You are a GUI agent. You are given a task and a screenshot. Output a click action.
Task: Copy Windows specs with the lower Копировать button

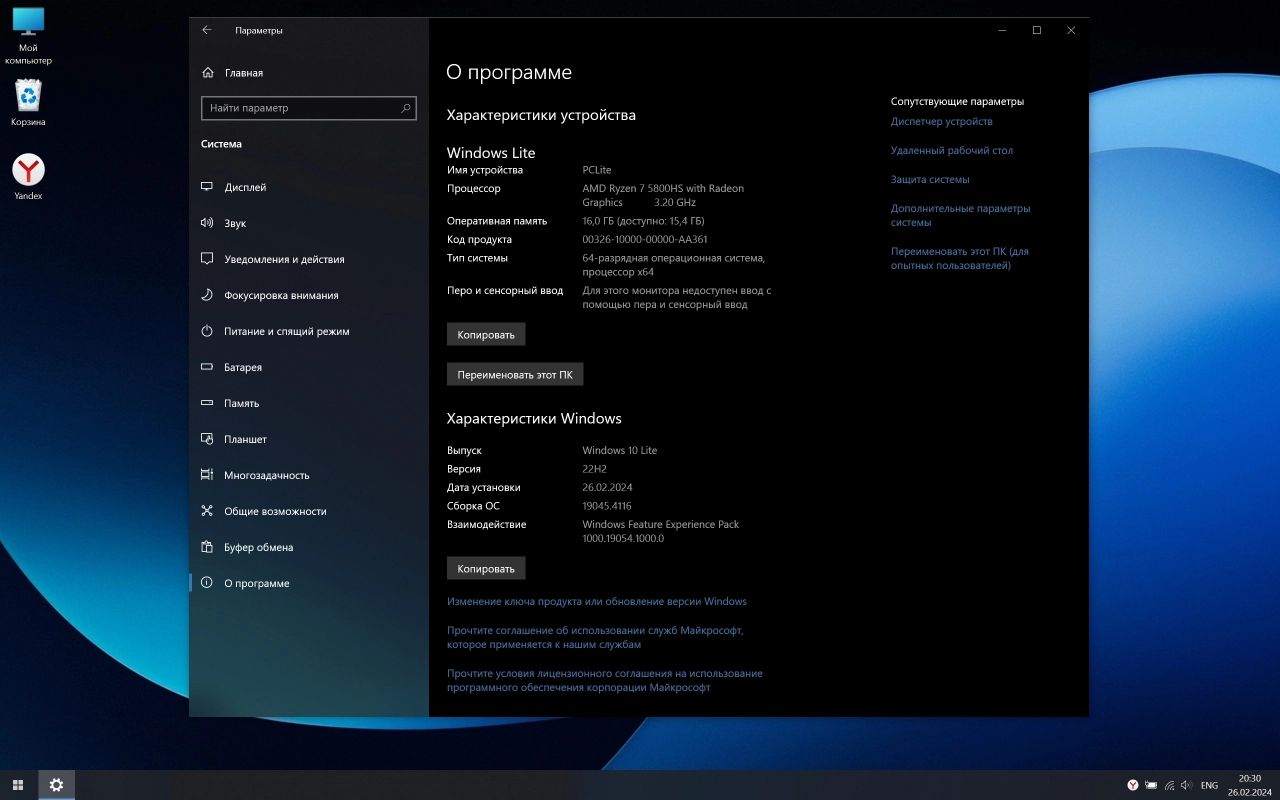coord(486,568)
